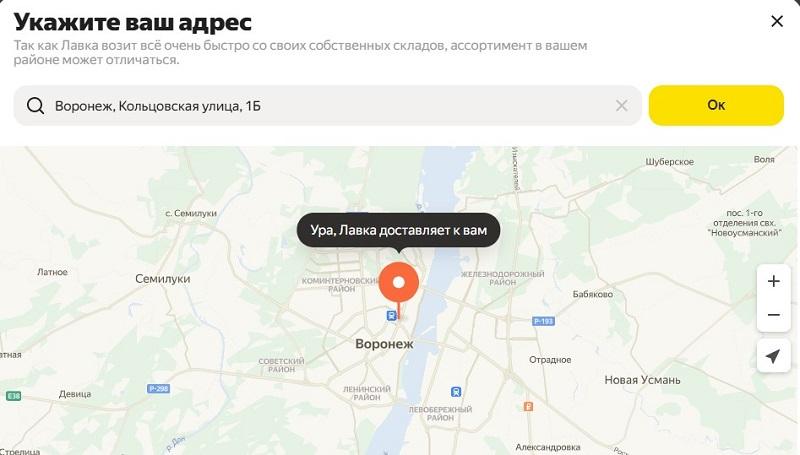Image resolution: width=800 pixels, height=455 pixels.
Task: Click the Левобережный район train station icon
Action: pos(456,392)
